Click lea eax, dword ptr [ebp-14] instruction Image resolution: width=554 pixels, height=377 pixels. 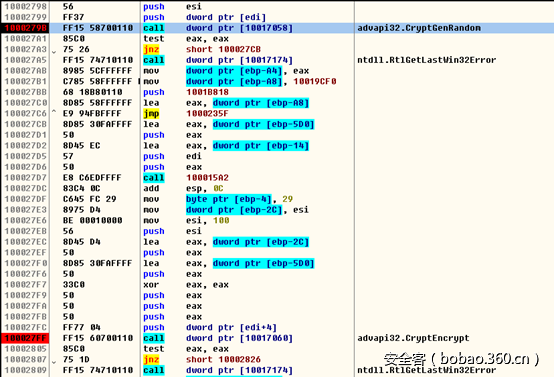coord(226,146)
